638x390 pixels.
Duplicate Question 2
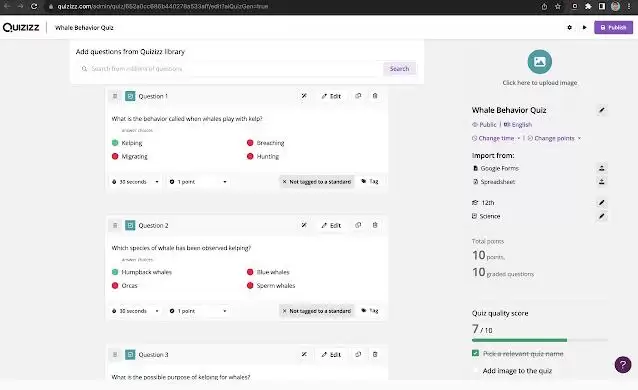358,225
